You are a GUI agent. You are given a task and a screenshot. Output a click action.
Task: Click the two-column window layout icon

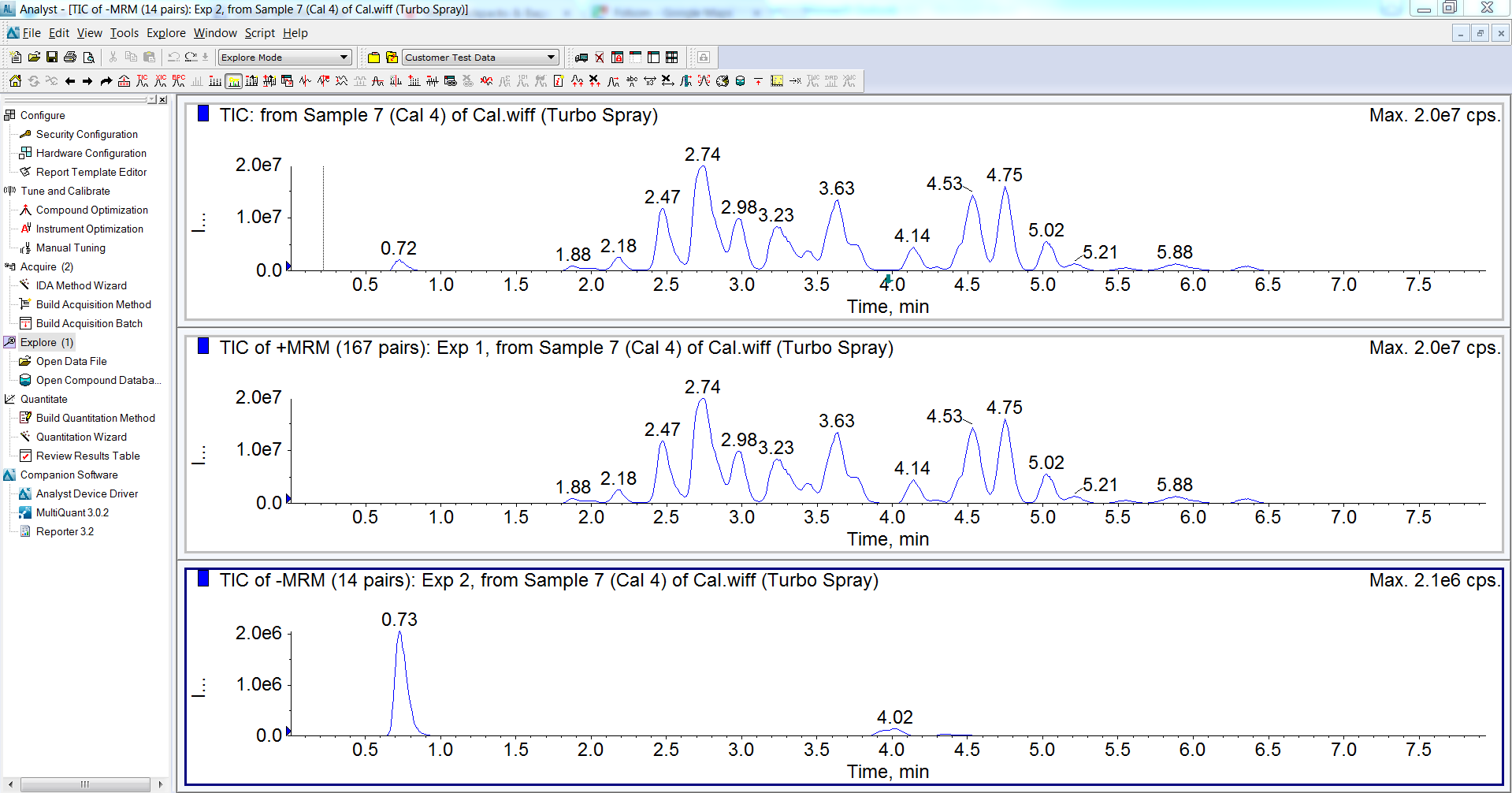point(654,58)
